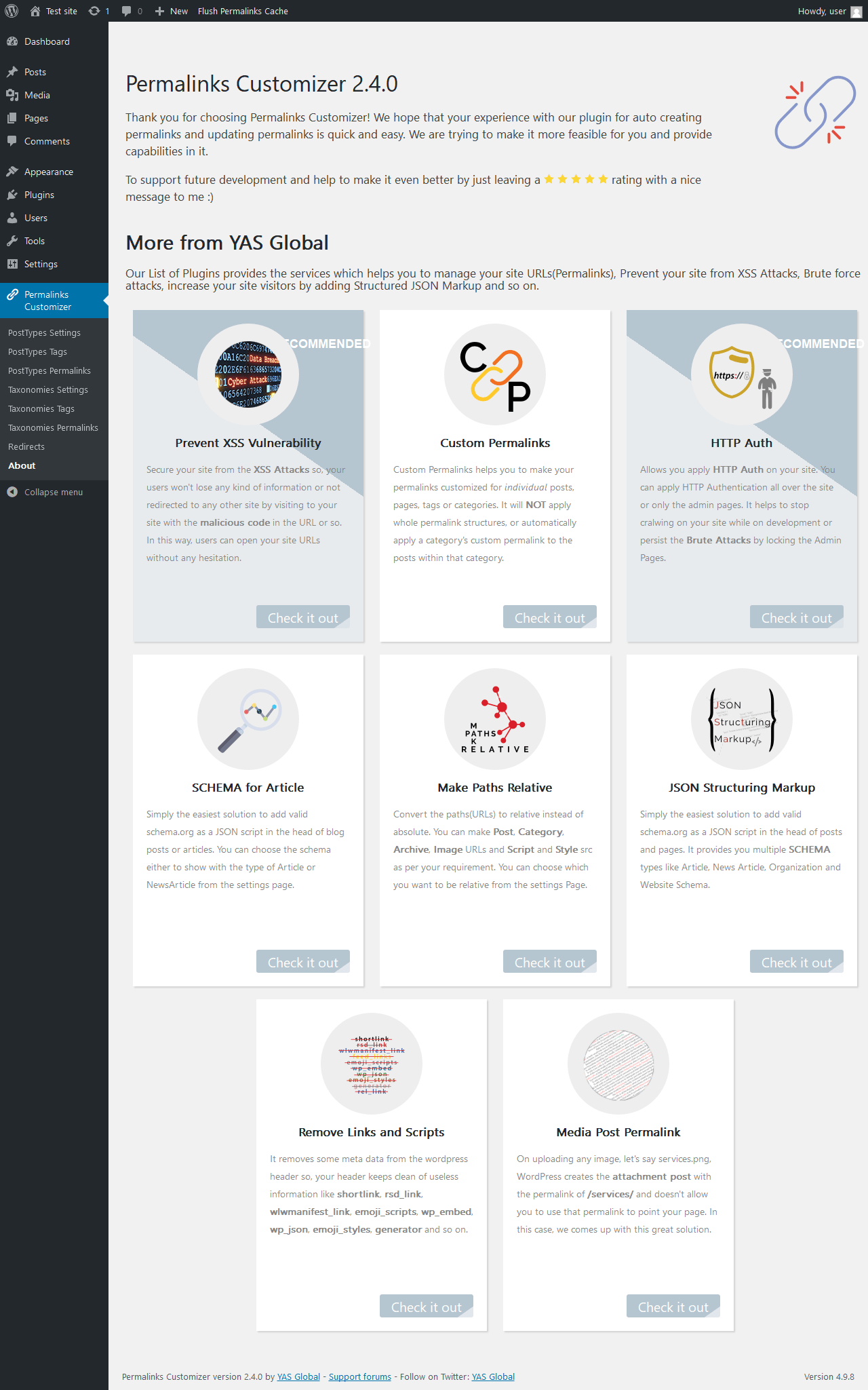
Task: Open the Posts menu
Action: (54, 72)
